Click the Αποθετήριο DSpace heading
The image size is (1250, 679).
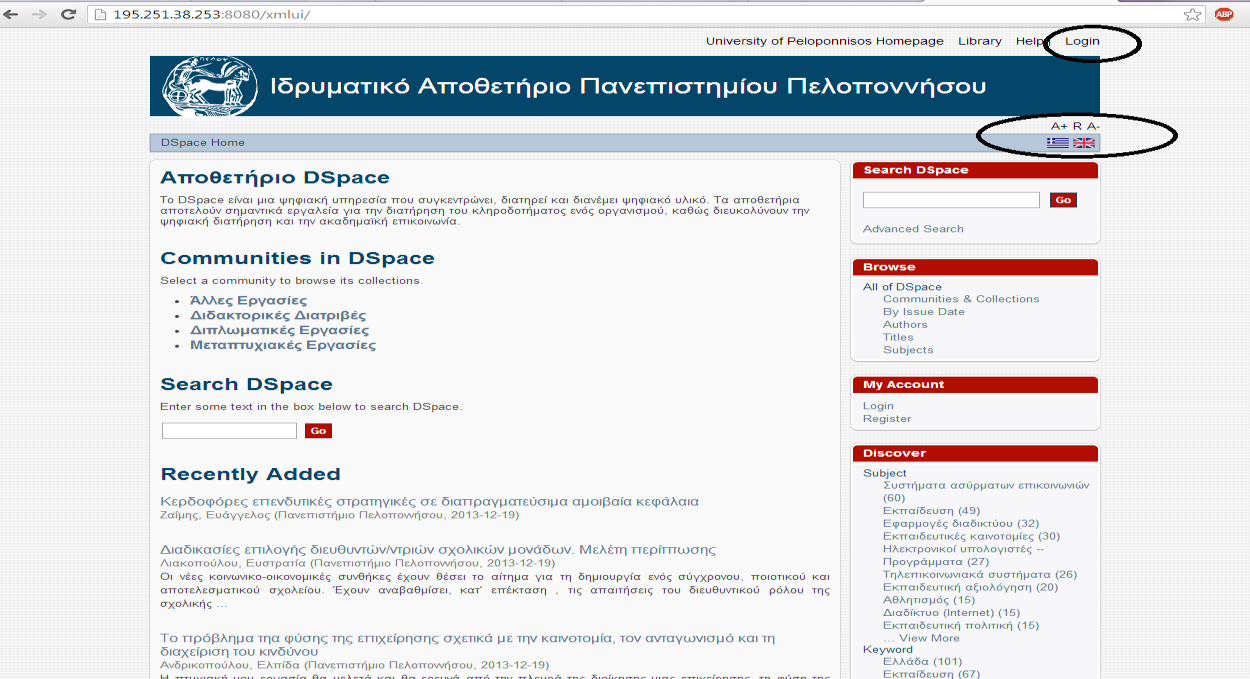point(275,178)
